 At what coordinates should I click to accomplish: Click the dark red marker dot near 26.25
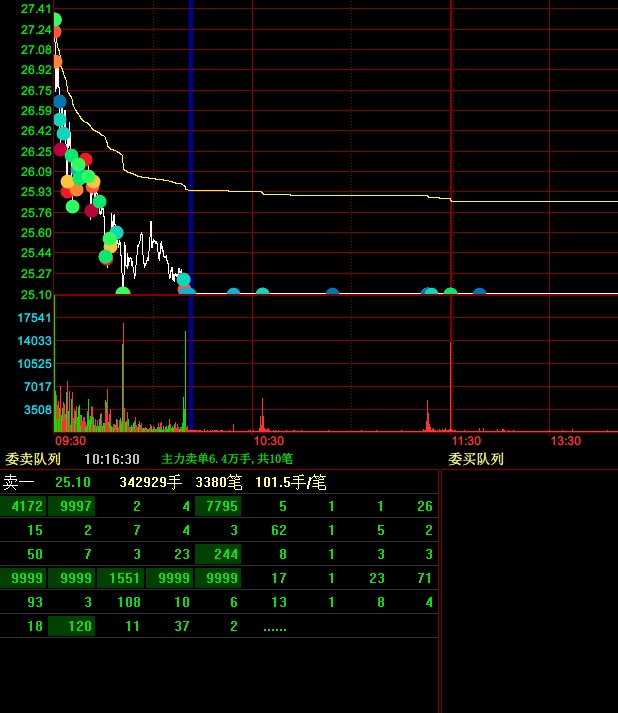tap(60, 149)
